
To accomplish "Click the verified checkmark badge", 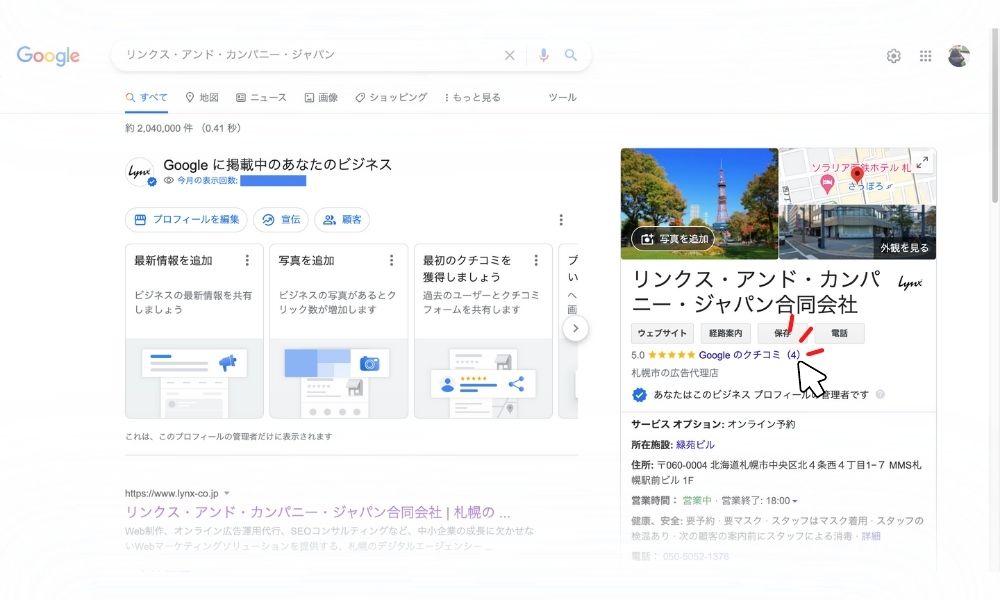I will pyautogui.click(x=639, y=395).
